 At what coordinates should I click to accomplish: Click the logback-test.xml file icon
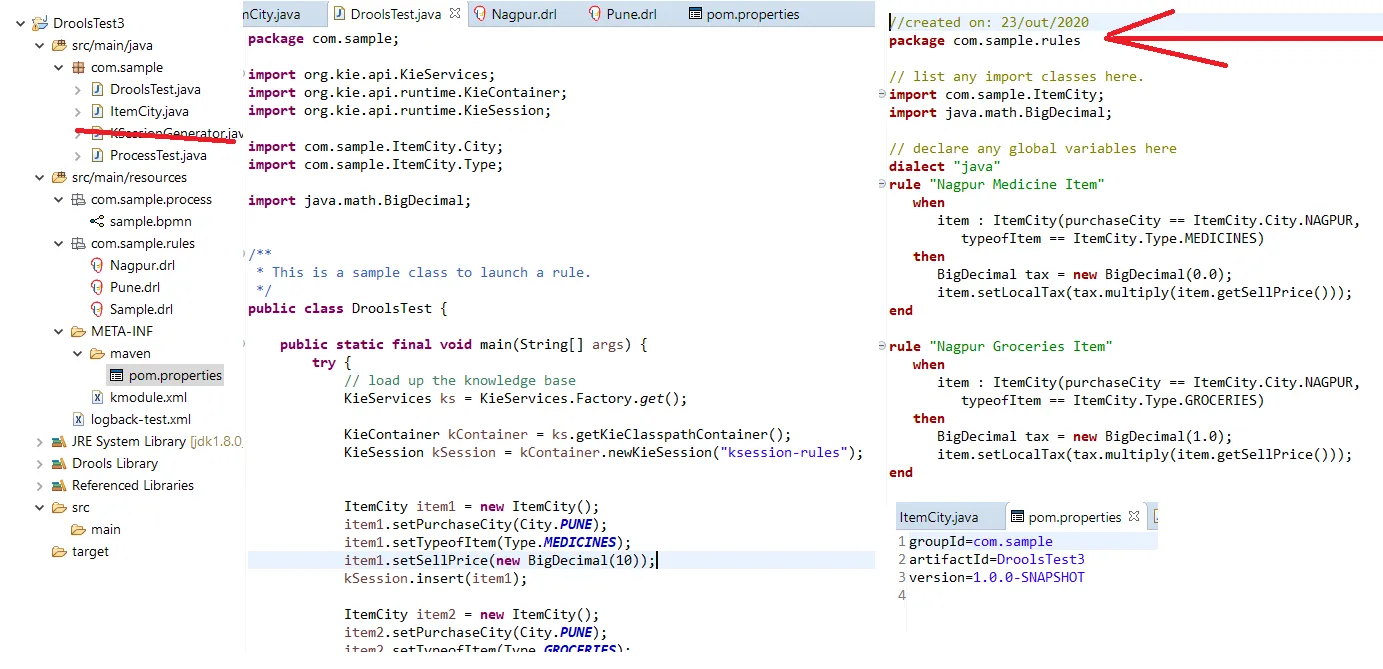point(78,419)
